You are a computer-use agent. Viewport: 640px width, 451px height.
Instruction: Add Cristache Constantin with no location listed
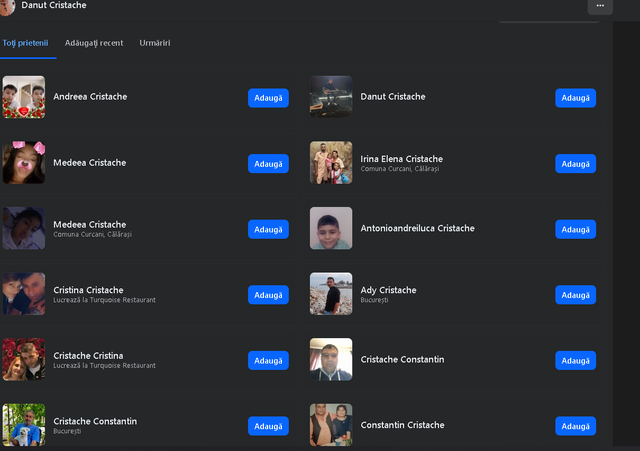click(575, 360)
